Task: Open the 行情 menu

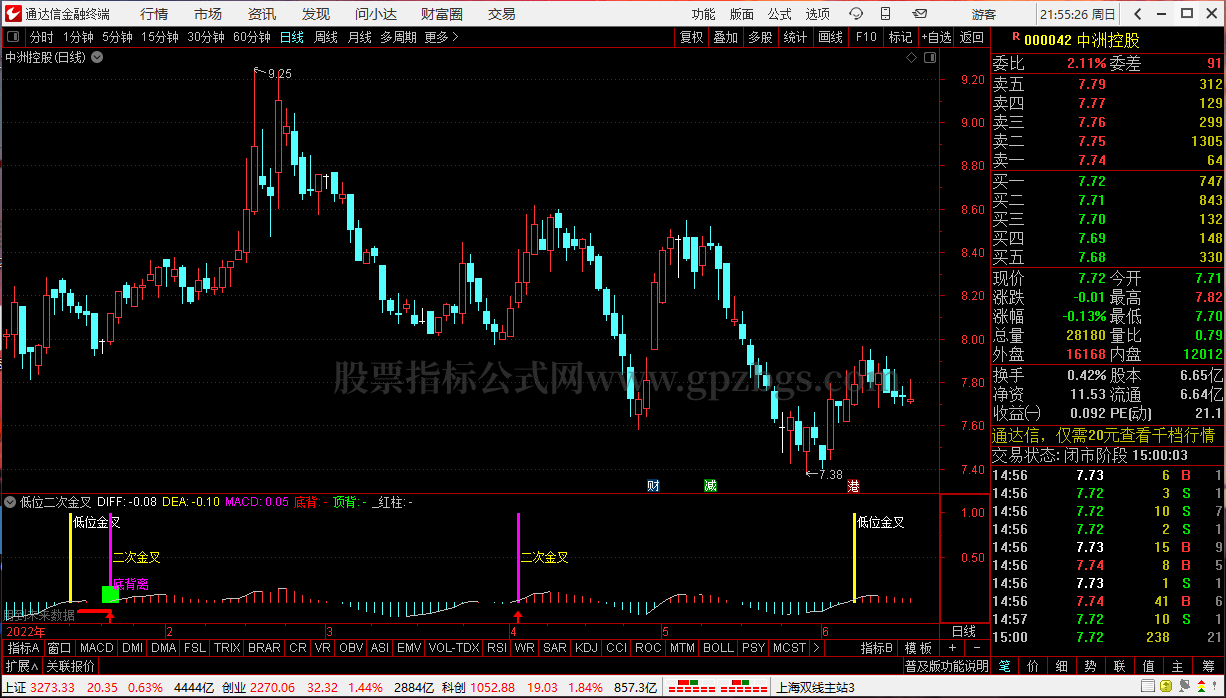Action: click(x=154, y=14)
